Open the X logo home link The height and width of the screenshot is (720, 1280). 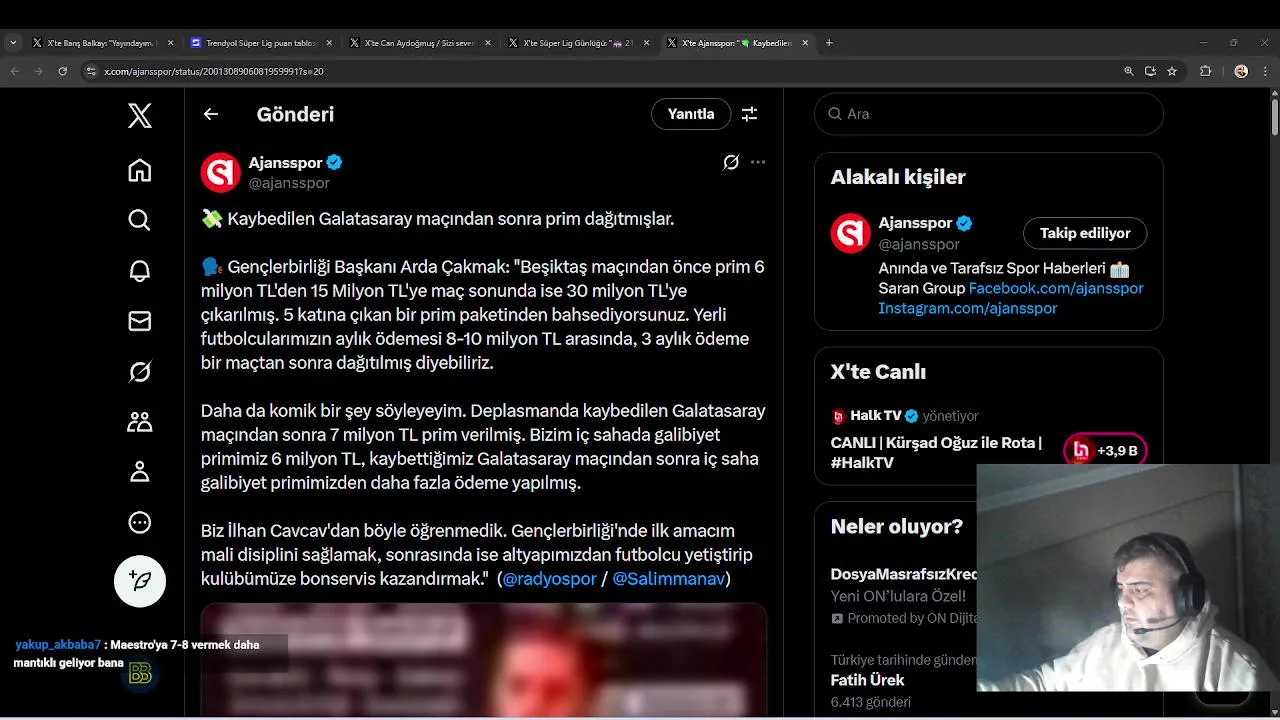[140, 116]
